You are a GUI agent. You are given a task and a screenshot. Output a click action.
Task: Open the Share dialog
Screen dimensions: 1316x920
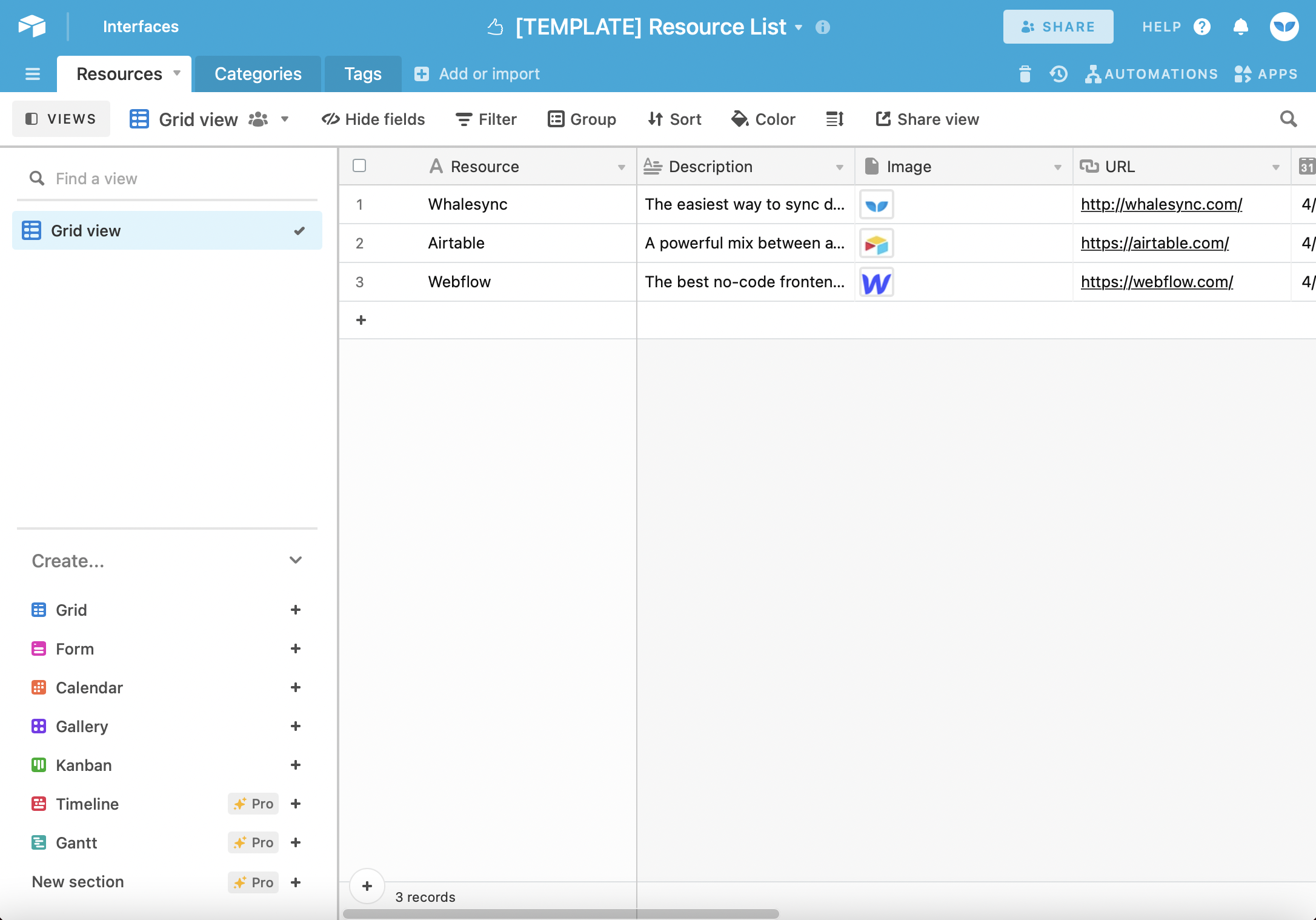(x=1058, y=26)
